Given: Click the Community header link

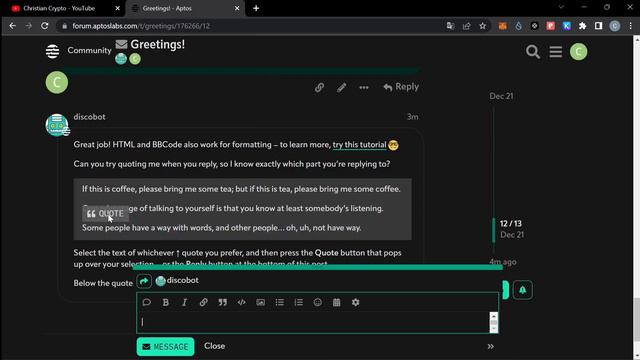Looking at the screenshot, I should (89, 50).
